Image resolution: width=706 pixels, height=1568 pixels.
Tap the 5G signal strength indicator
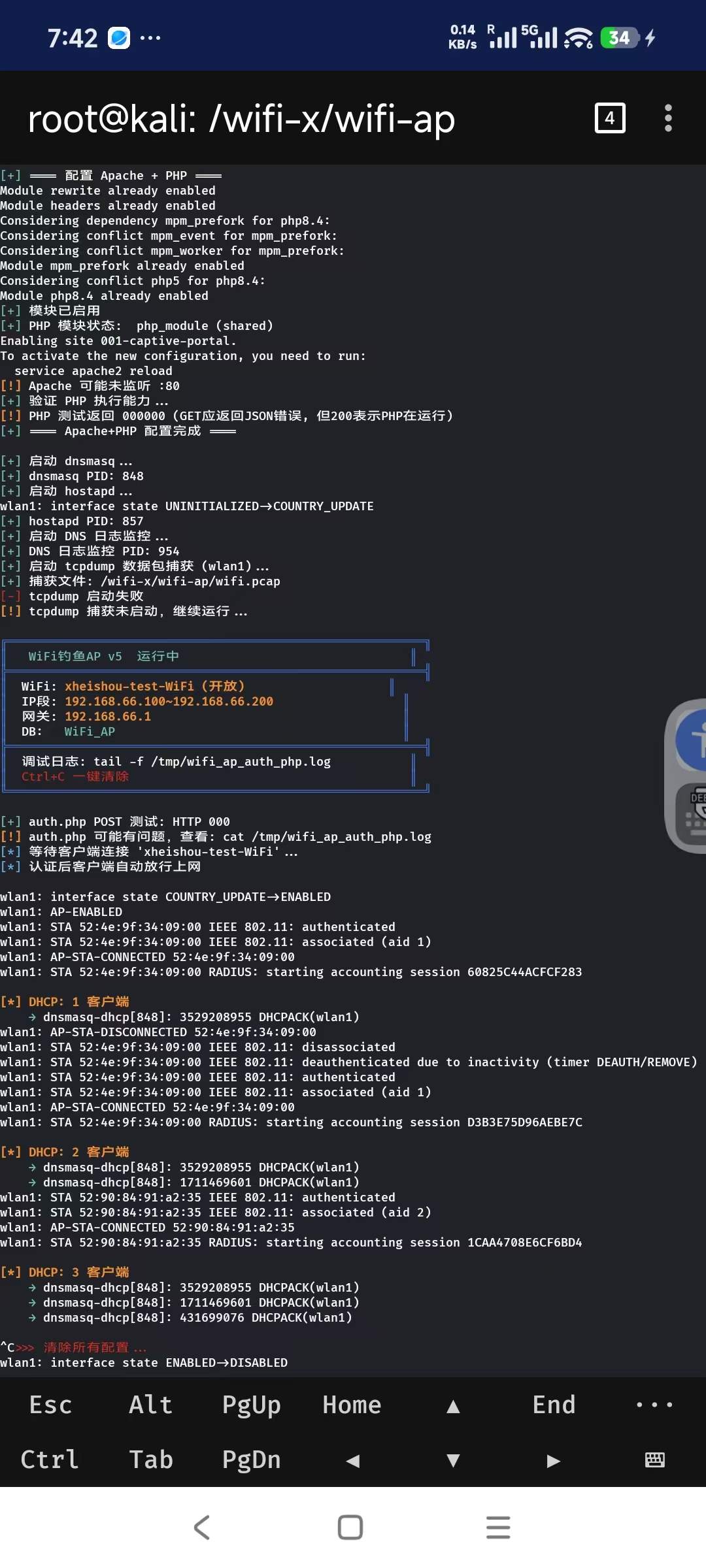[x=540, y=37]
